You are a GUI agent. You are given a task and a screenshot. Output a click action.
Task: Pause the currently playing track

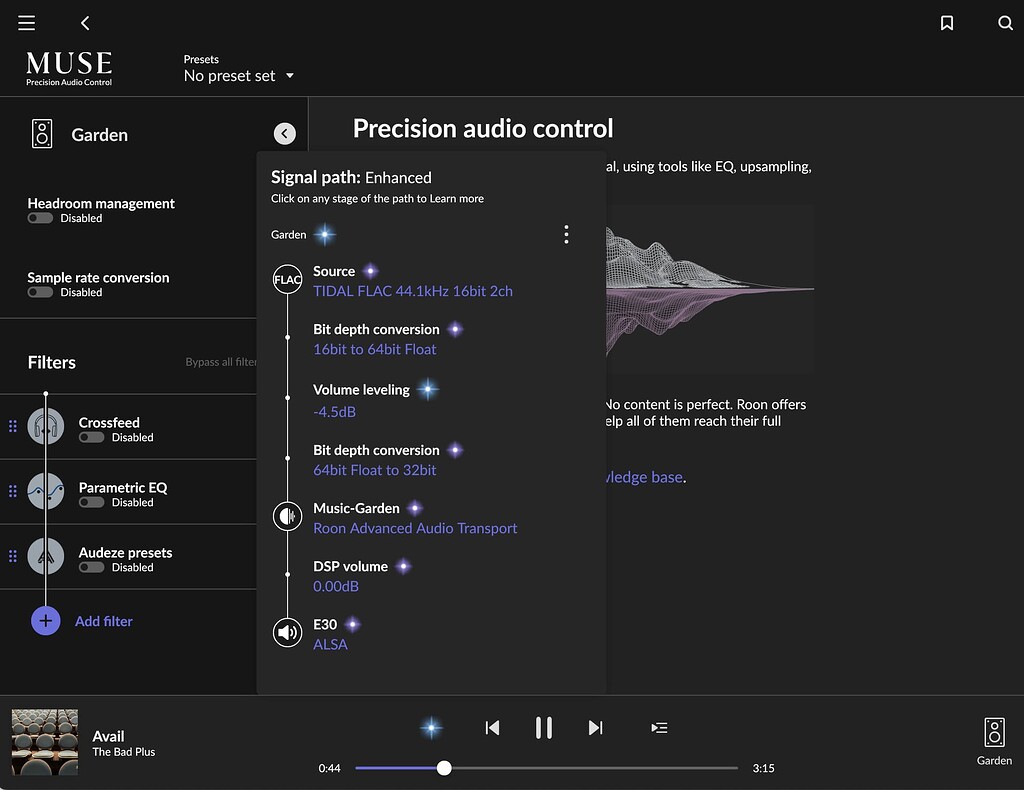(544, 728)
